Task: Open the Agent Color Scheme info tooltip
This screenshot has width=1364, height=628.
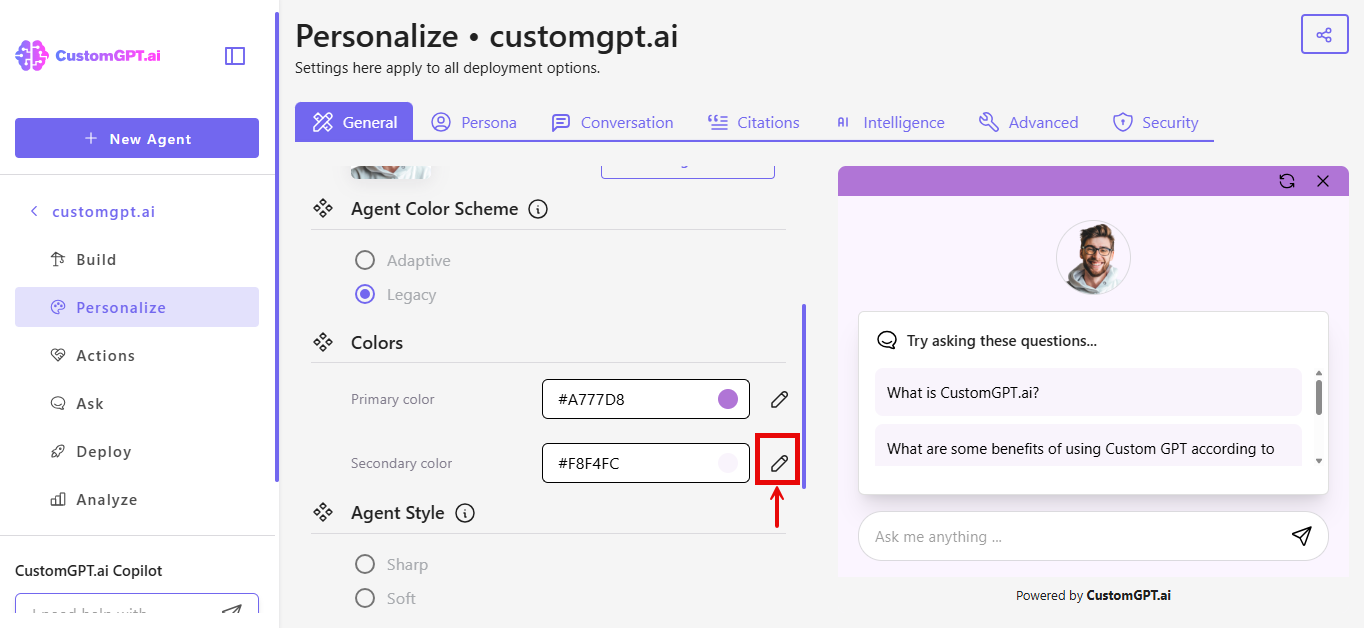Action: point(538,209)
